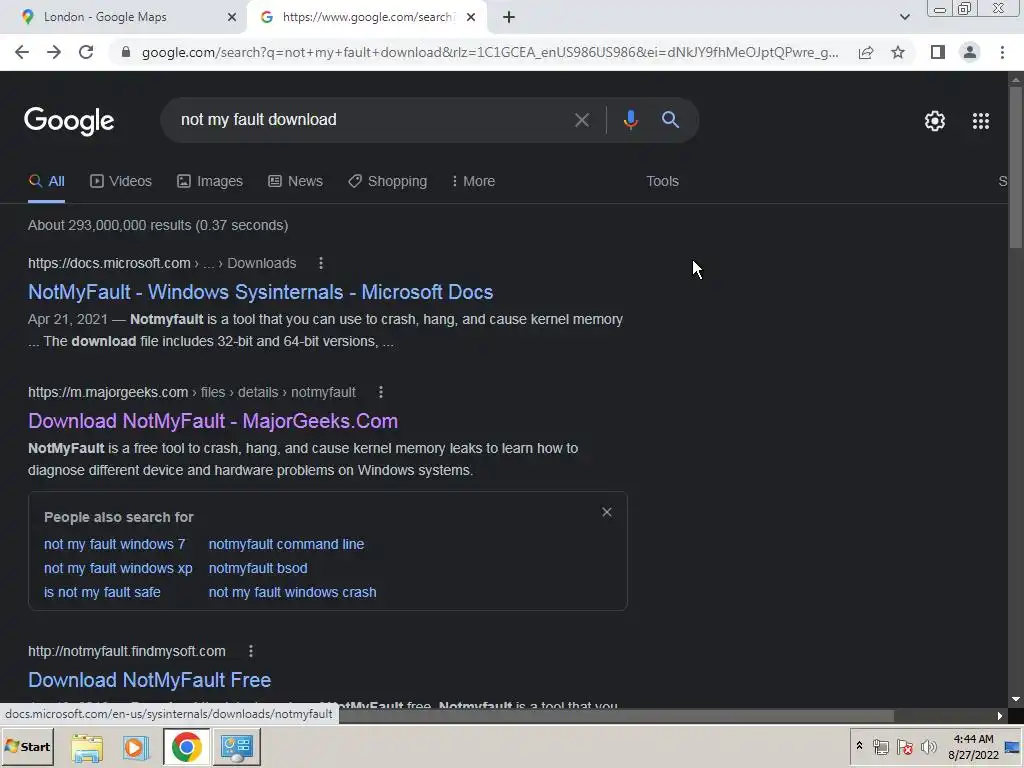Click the taskbar clock showing 4:44 AM
Image resolution: width=1024 pixels, height=768 pixels.
pyautogui.click(x=973, y=747)
